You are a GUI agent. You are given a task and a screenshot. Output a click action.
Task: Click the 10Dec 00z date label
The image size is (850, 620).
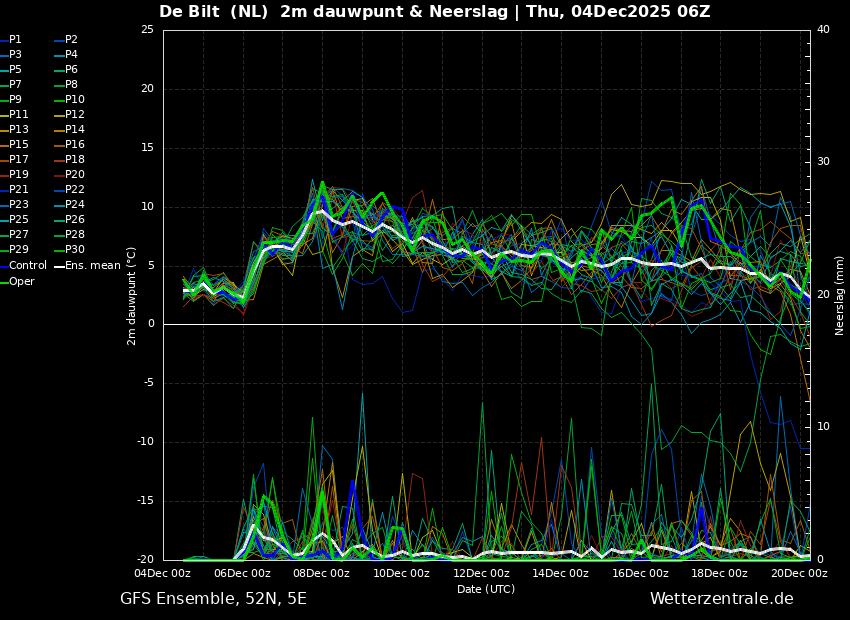(x=401, y=573)
